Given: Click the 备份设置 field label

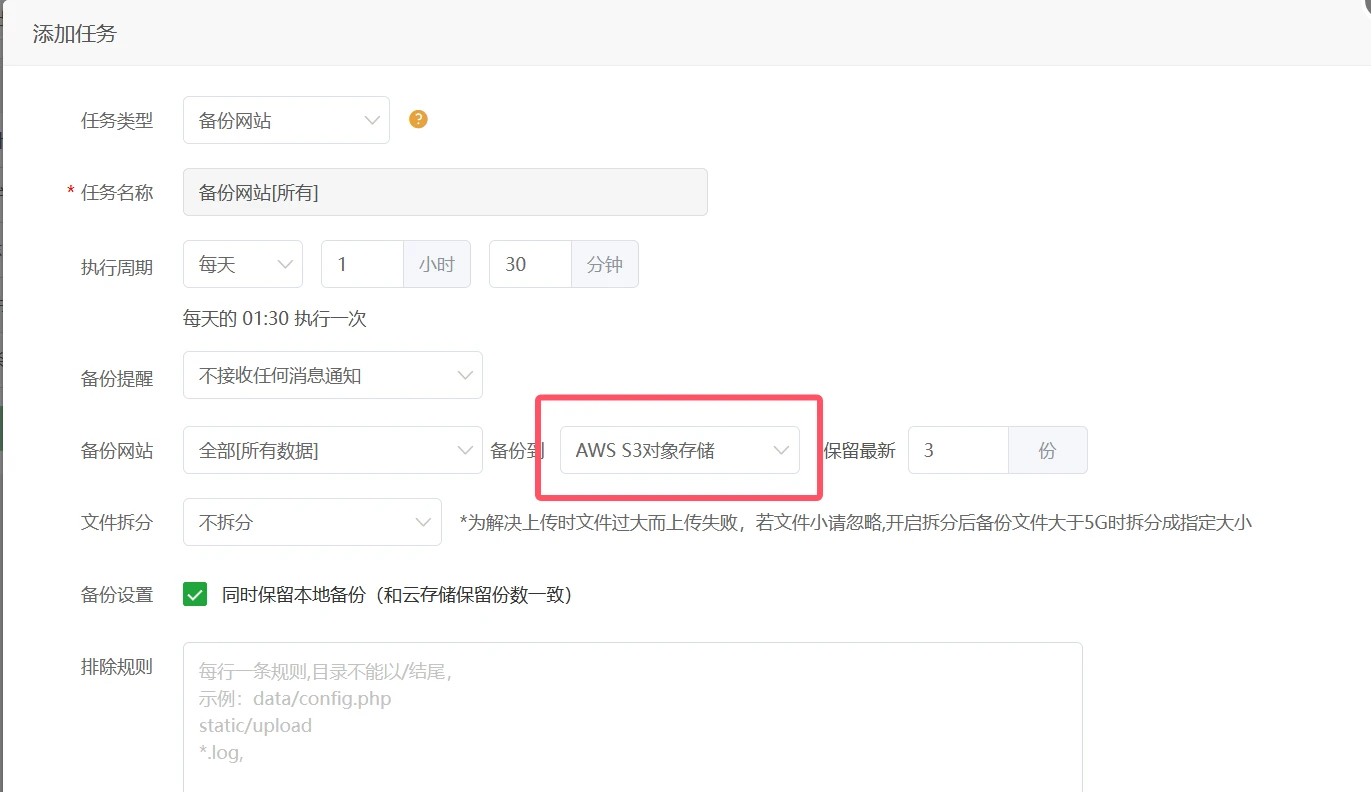Looking at the screenshot, I should (117, 595).
